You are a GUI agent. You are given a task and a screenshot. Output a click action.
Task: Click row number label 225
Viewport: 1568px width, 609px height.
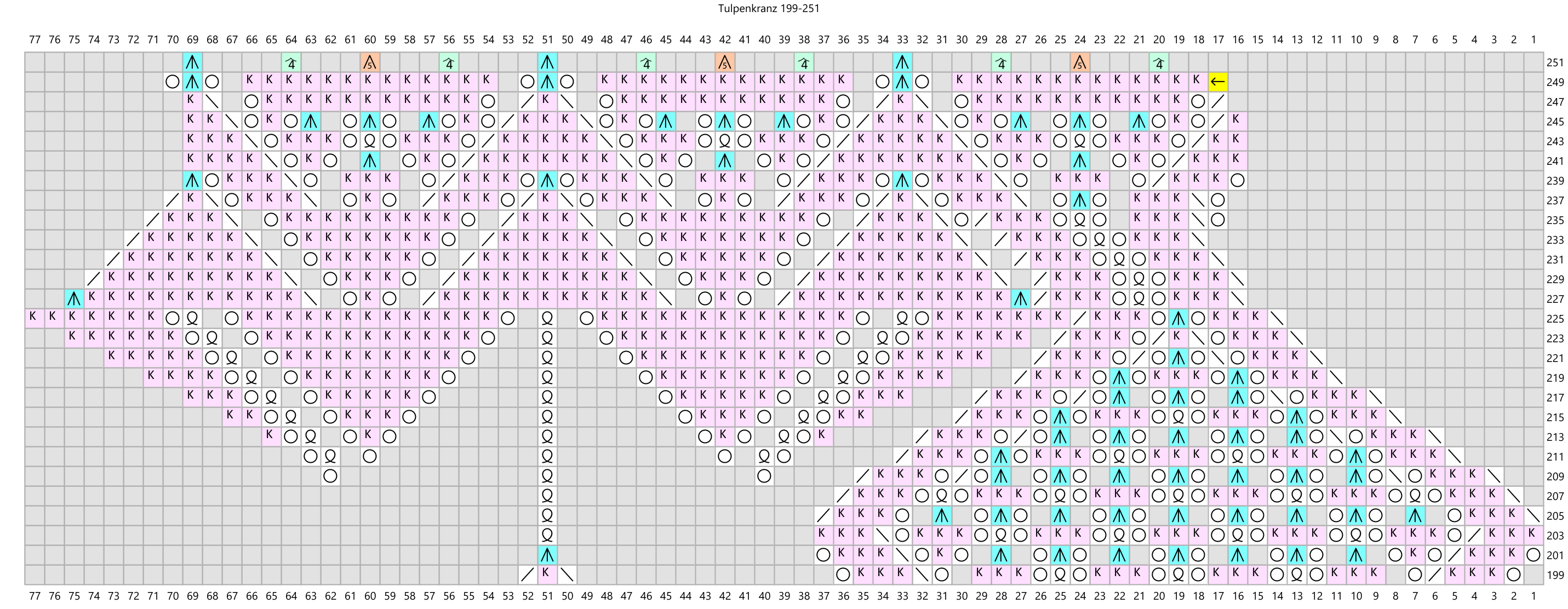coord(1555,319)
